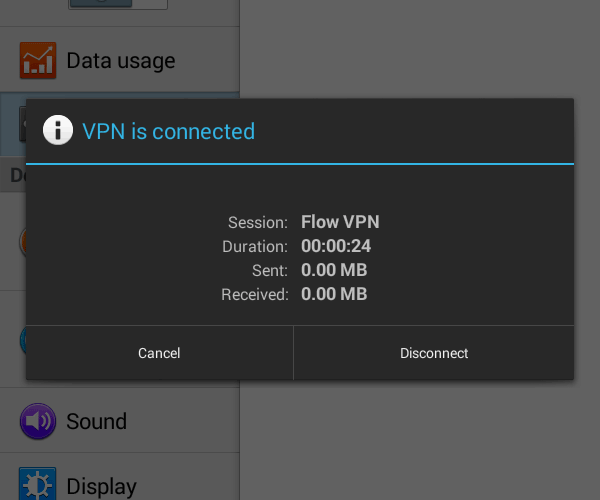Click the 'VPN is connected' dialog title

[x=168, y=131]
